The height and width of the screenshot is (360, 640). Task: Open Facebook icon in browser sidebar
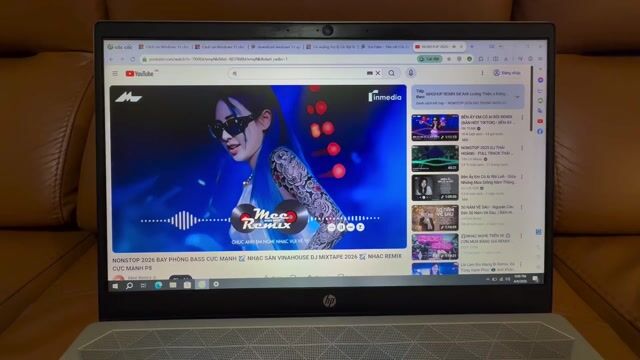tap(540, 131)
